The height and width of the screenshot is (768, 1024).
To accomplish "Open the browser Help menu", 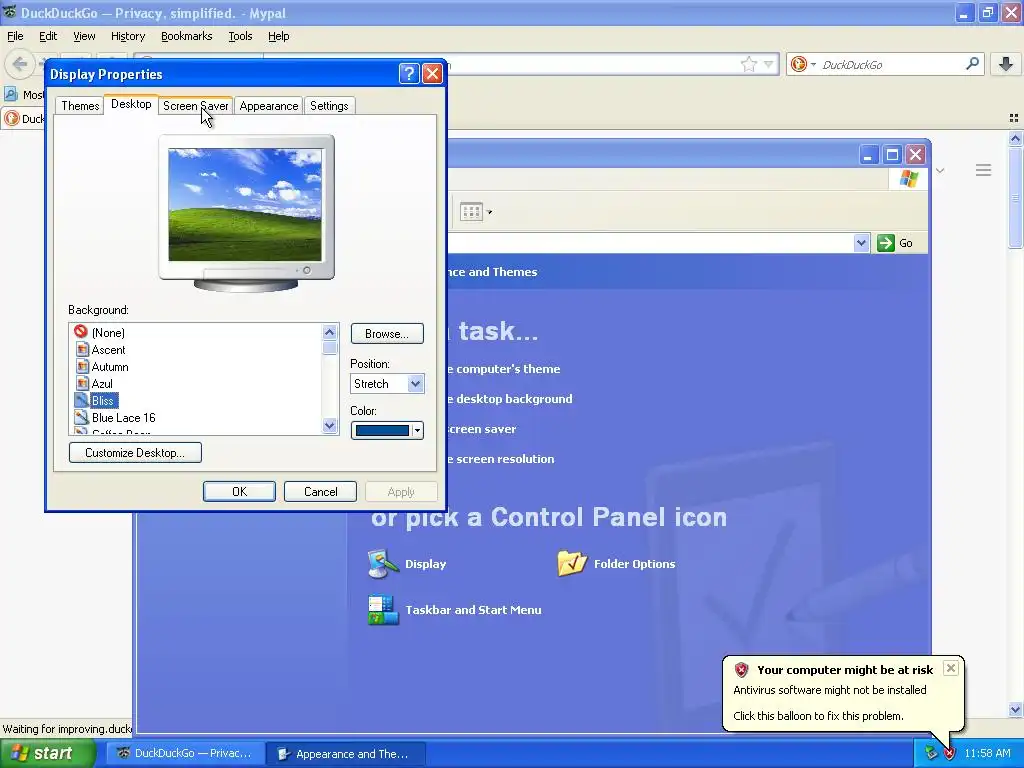I will tap(278, 36).
